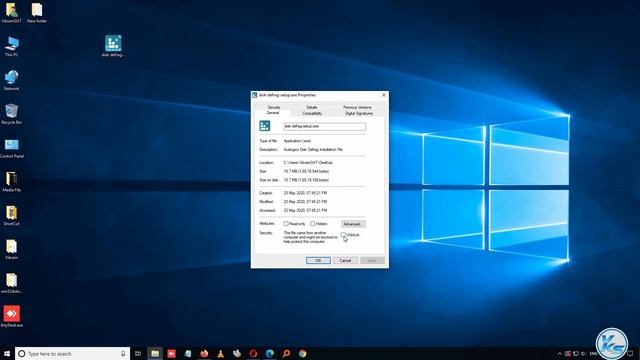Select the AnyDesk.exe desktop icon

click(x=11, y=316)
